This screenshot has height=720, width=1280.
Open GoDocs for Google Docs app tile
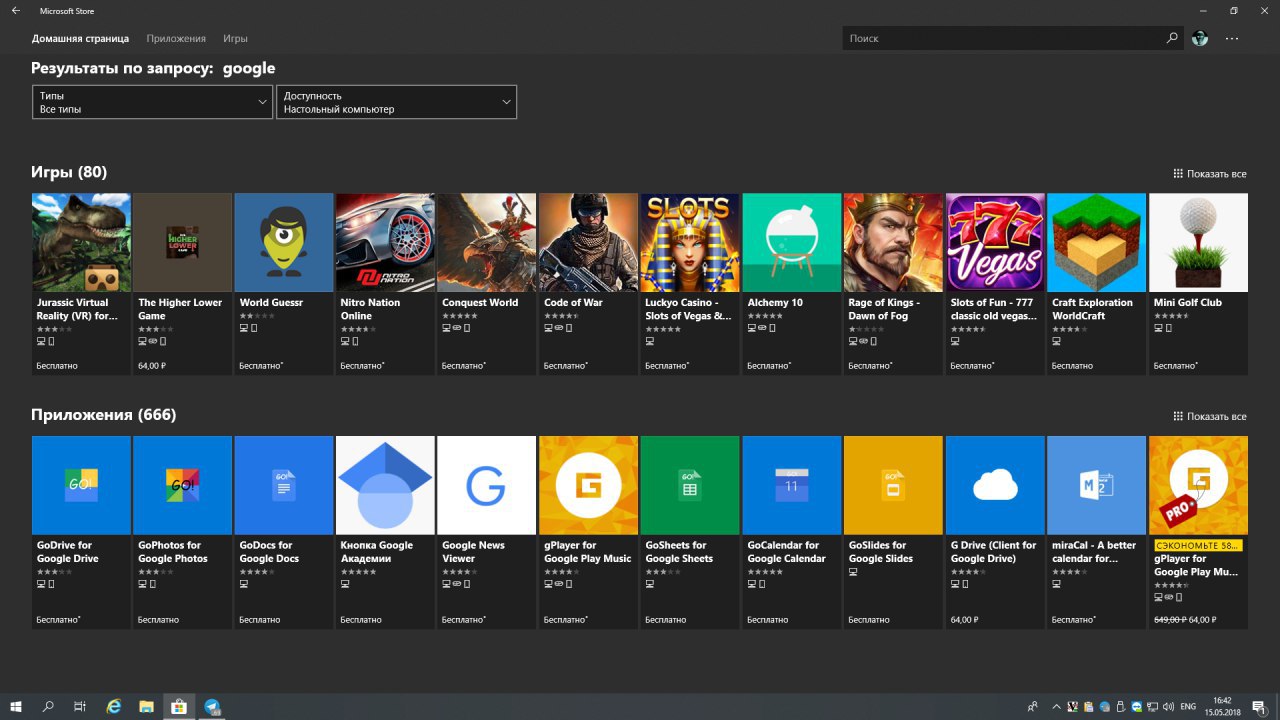pyautogui.click(x=284, y=532)
